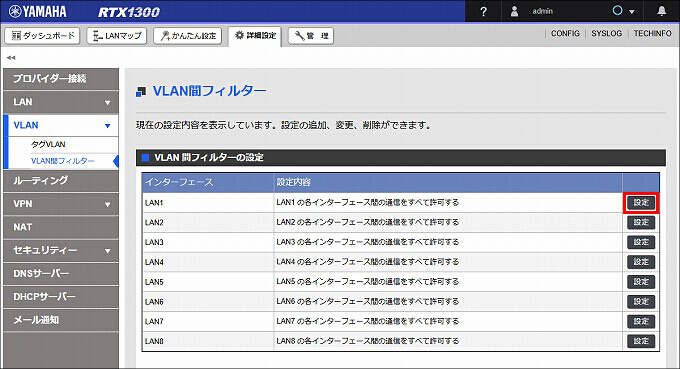The width and height of the screenshot is (680, 369).
Task: Collapse sidebar with double-arrow icon
Action: [x=11, y=57]
